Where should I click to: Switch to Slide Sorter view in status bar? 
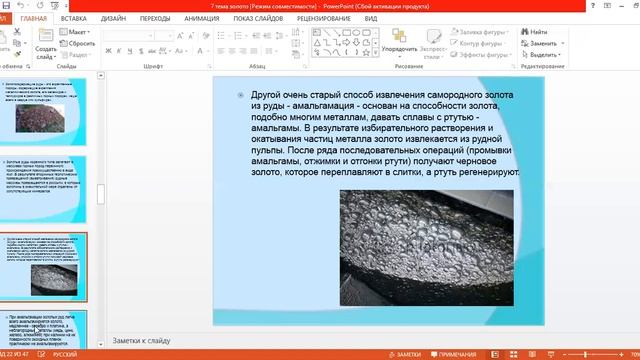[513, 354]
